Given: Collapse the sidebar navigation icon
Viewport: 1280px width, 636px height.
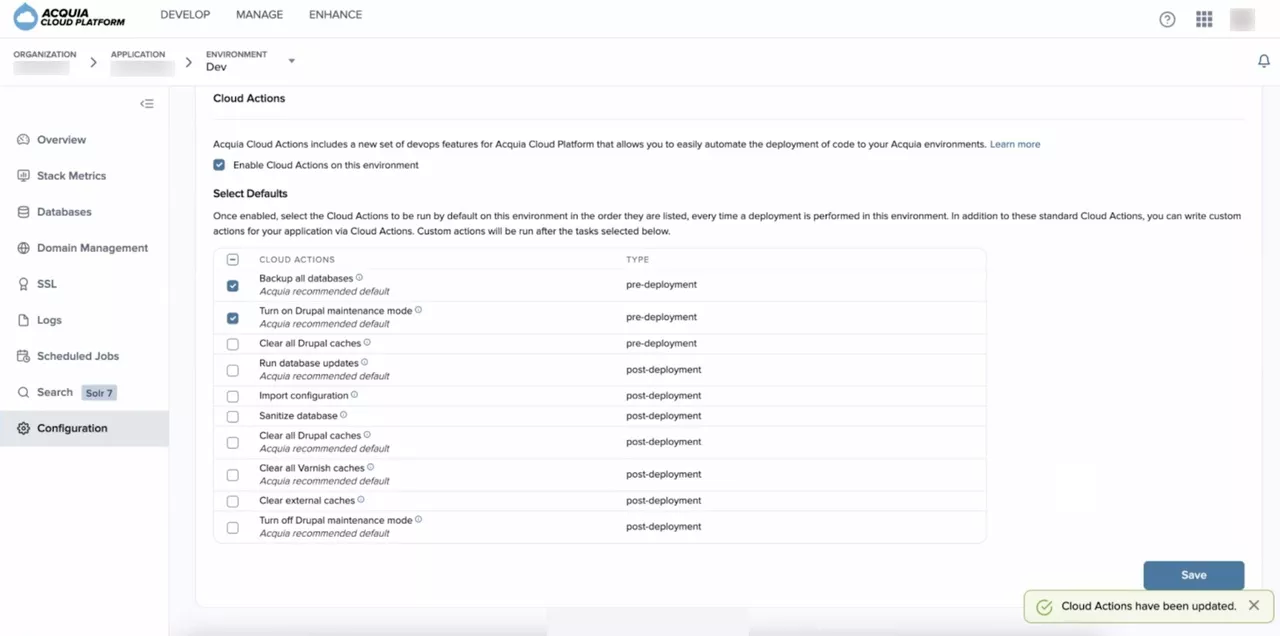Looking at the screenshot, I should [x=147, y=104].
